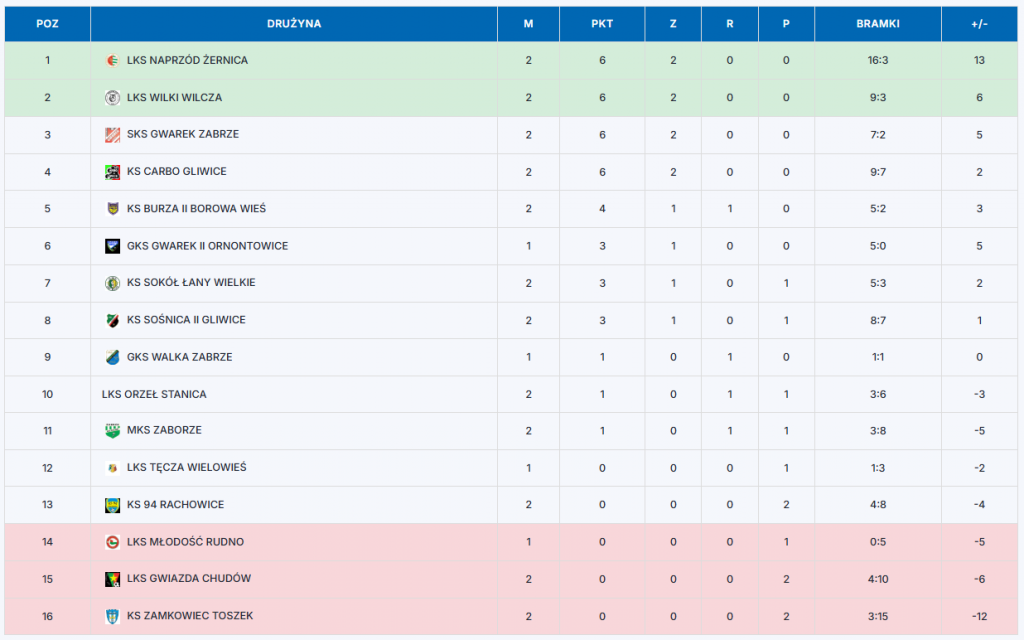Click the 16:3 goals cell for Żernica
The height and width of the screenshot is (640, 1024).
click(877, 60)
